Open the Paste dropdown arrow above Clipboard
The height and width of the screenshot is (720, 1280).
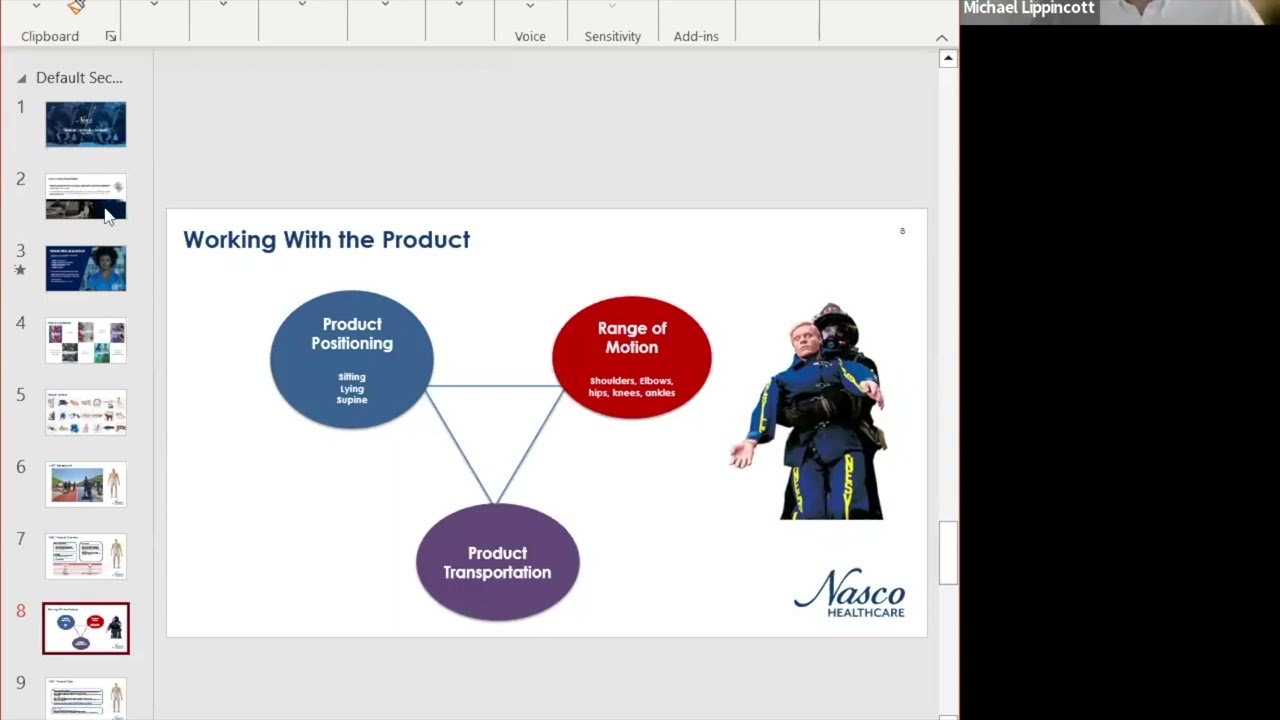36,5
